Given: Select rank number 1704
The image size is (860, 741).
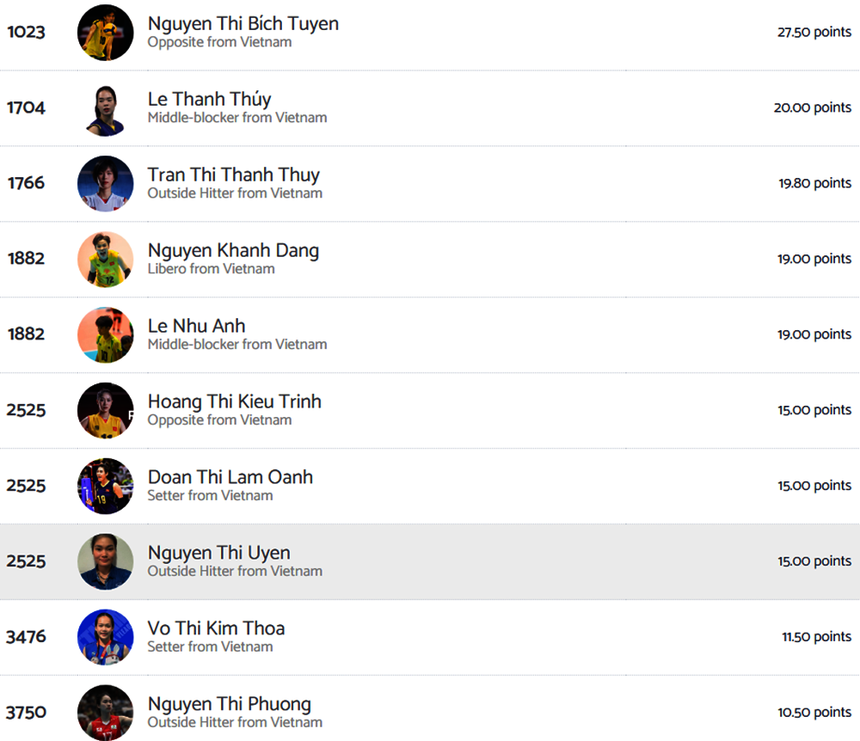Looking at the screenshot, I should point(26,108).
